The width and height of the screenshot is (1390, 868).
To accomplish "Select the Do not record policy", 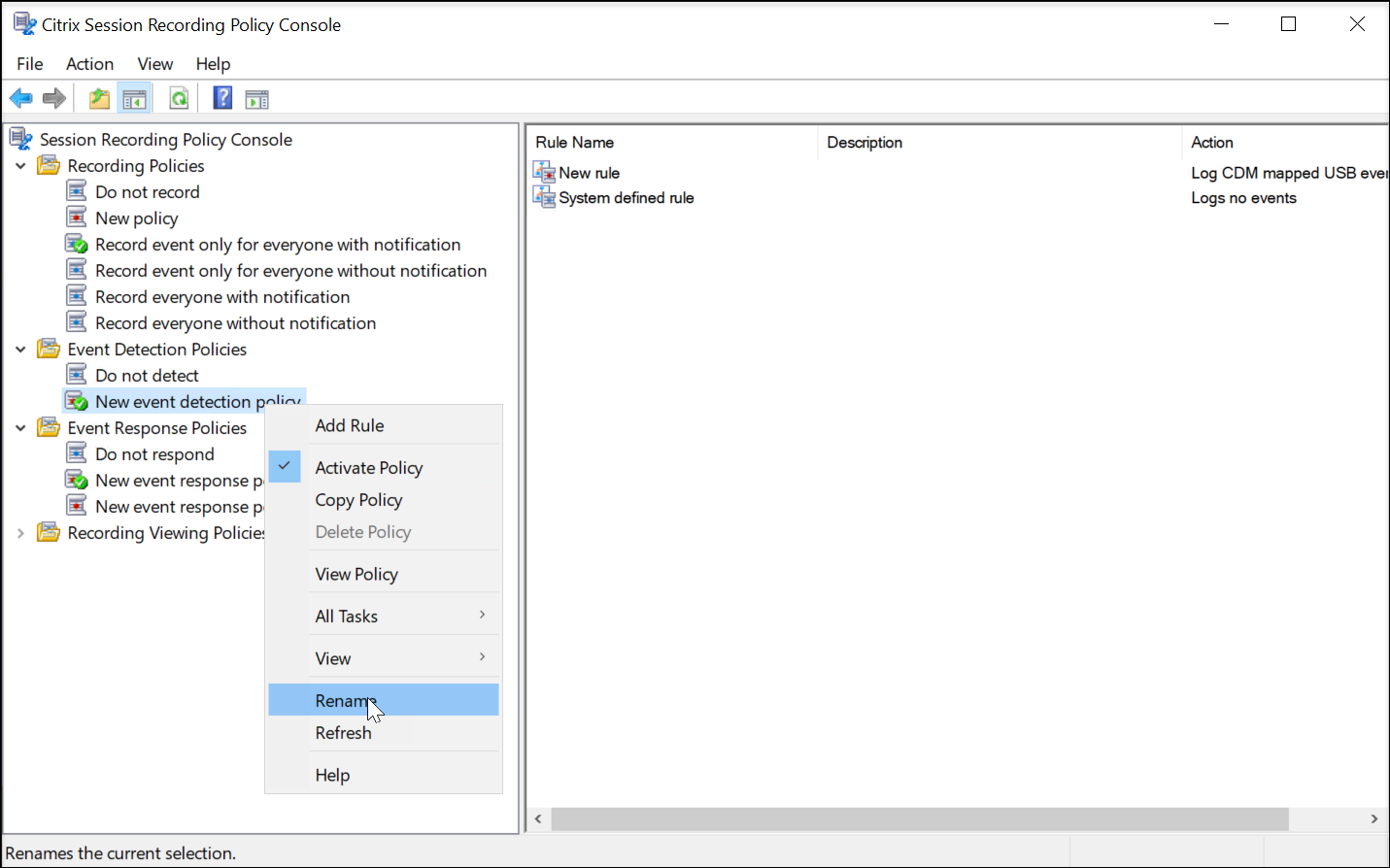I will coord(147,192).
